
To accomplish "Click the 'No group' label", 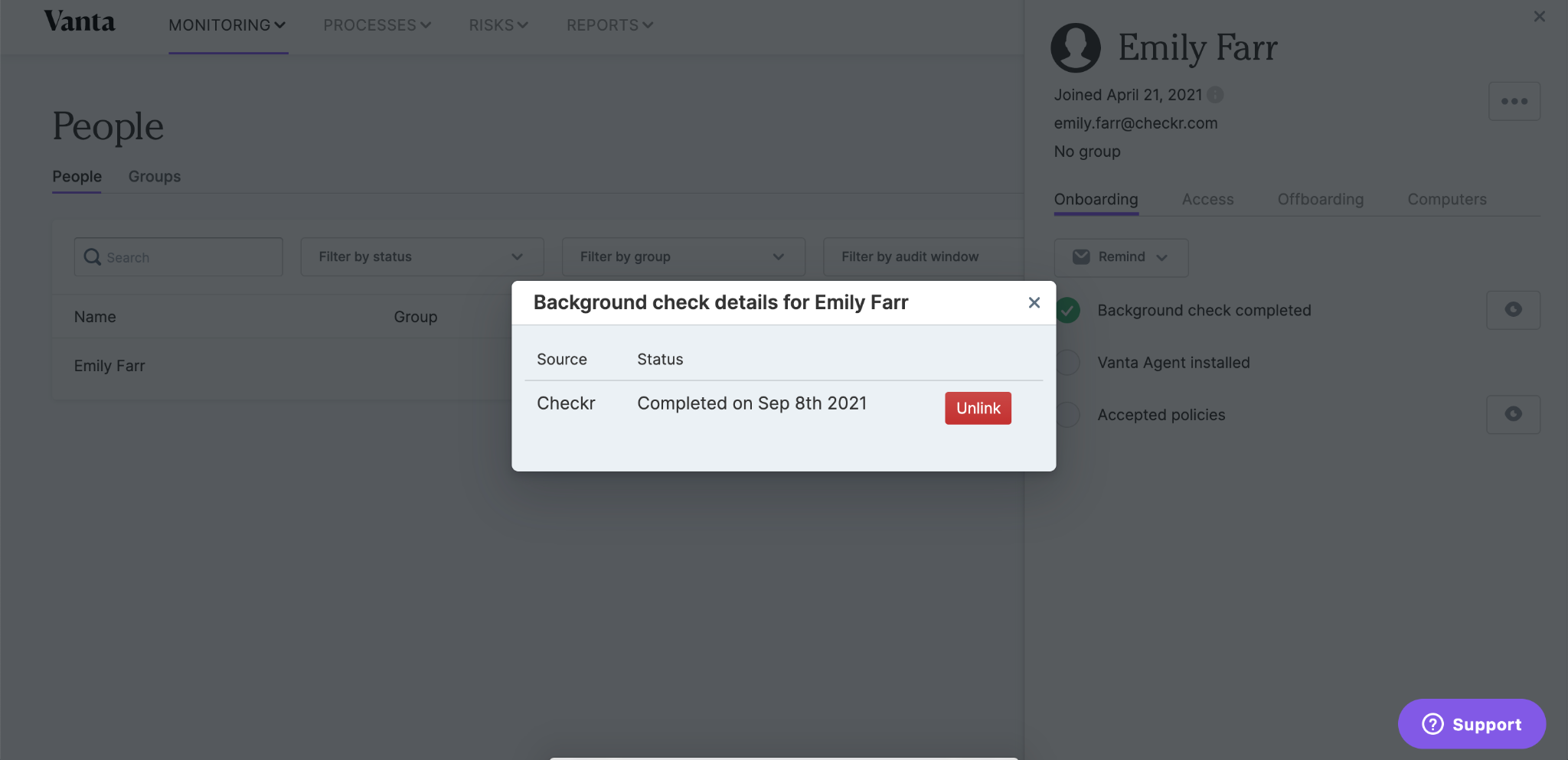I will pos(1087,152).
